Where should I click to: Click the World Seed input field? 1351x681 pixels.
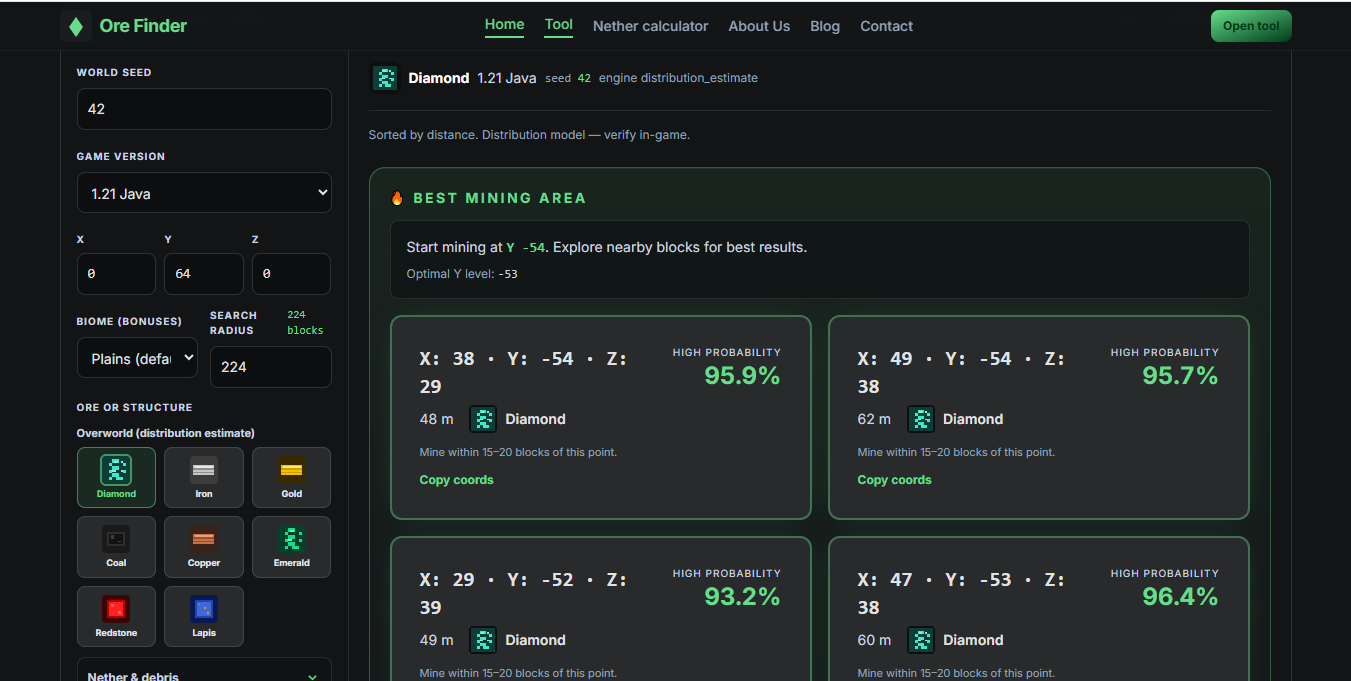tap(204, 109)
